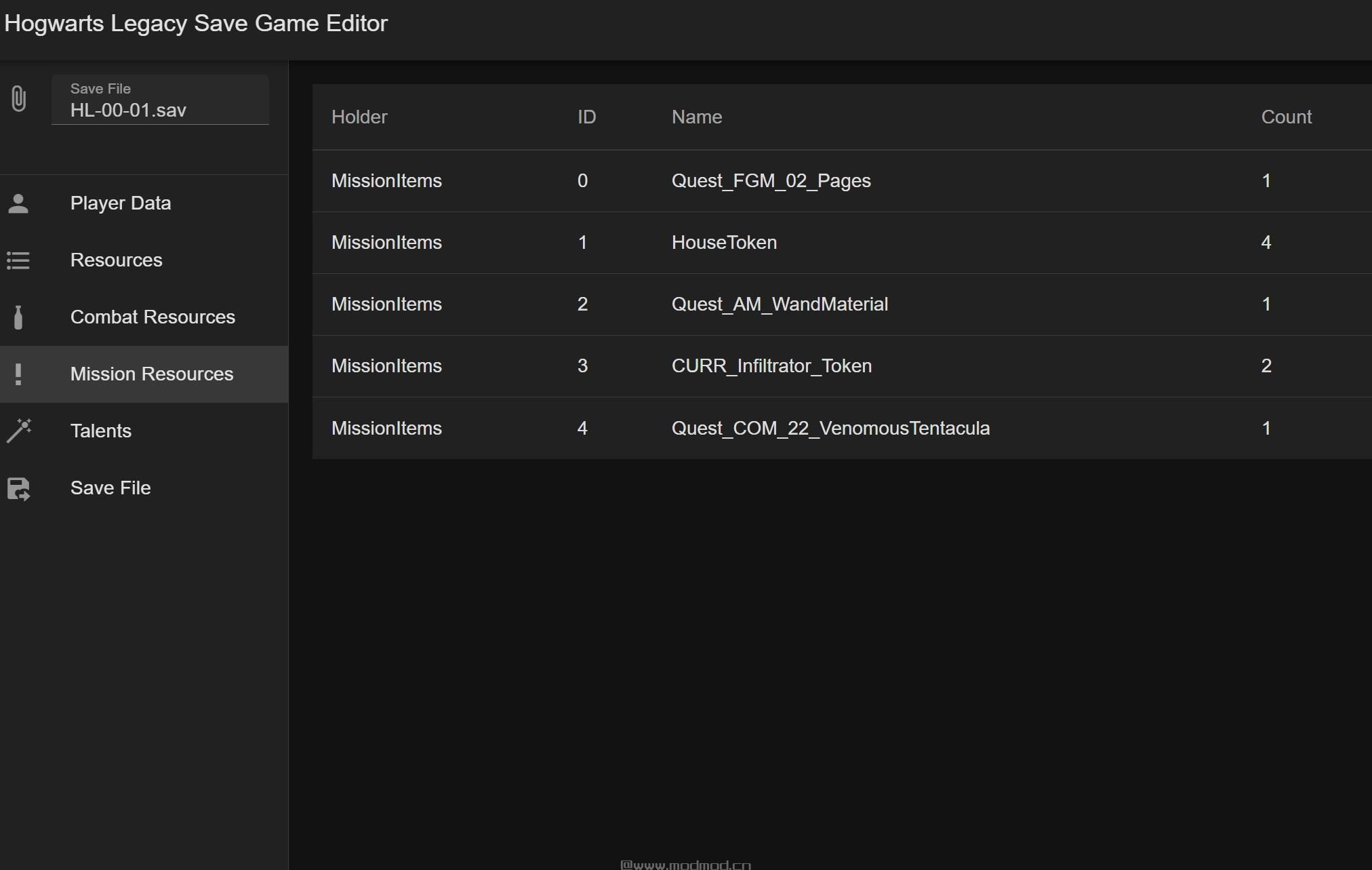Click the Hogwarts Legacy Save Game Editor title

click(196, 24)
